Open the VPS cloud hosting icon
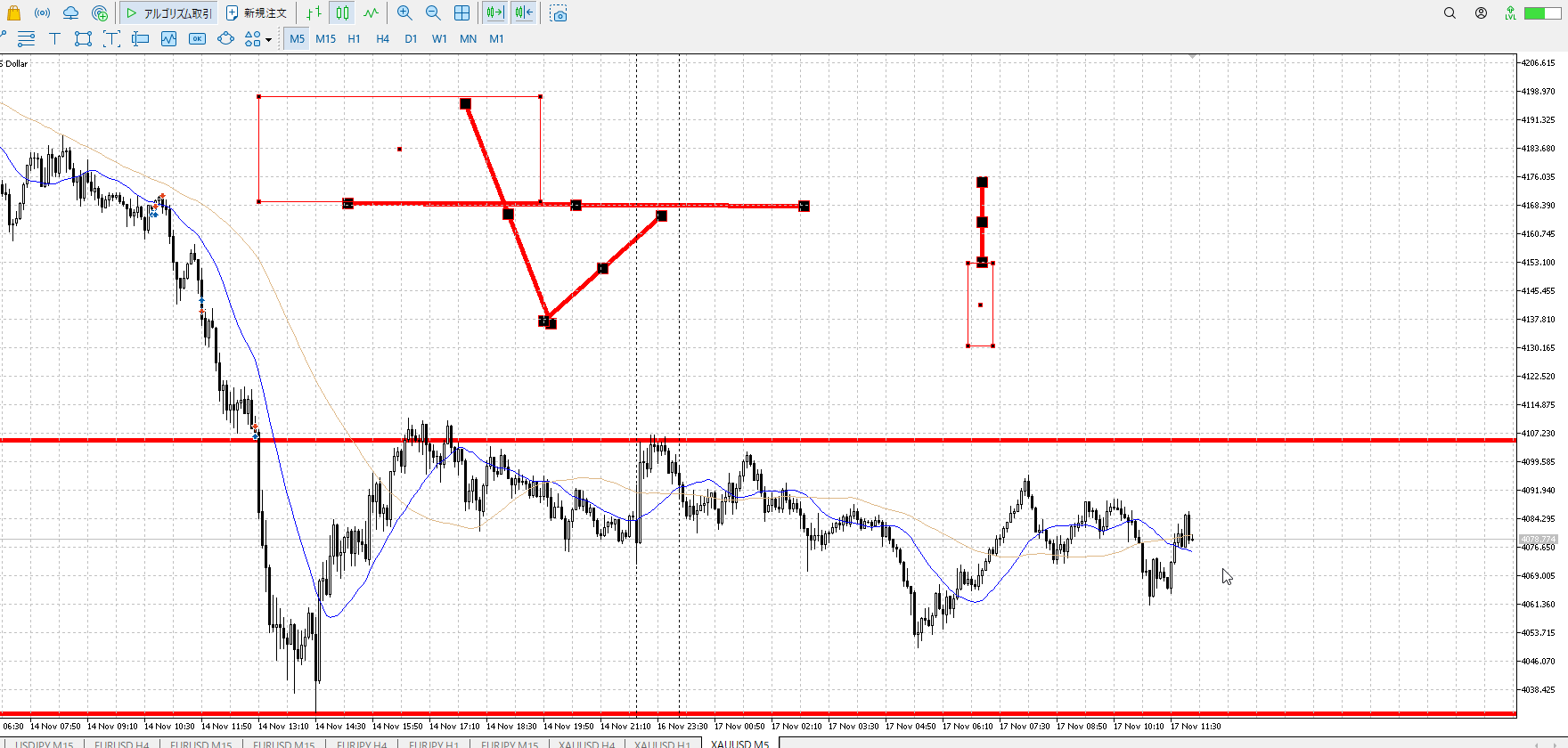 point(70,13)
